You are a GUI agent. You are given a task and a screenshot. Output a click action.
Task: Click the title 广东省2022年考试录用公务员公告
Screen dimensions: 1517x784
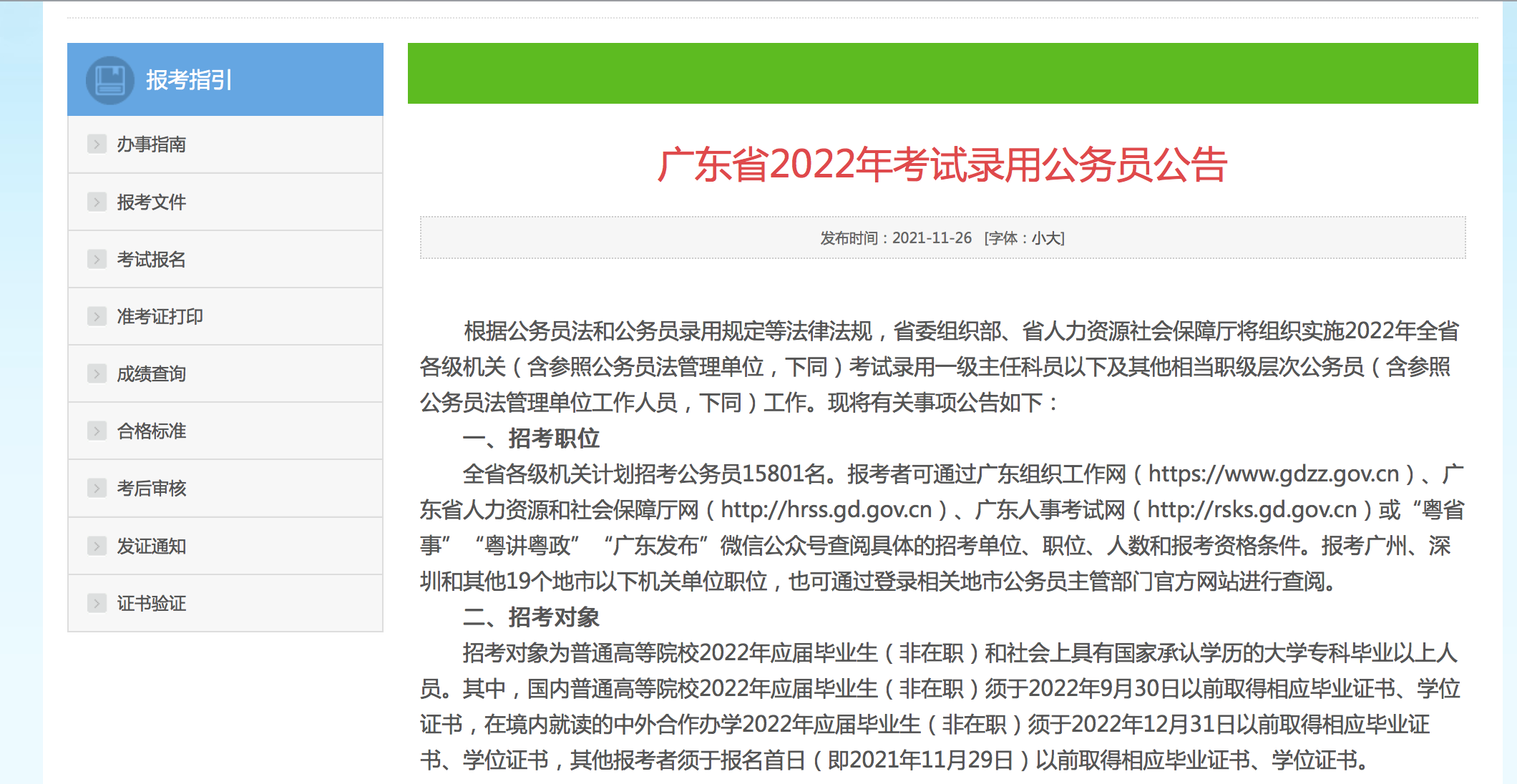coord(942,165)
